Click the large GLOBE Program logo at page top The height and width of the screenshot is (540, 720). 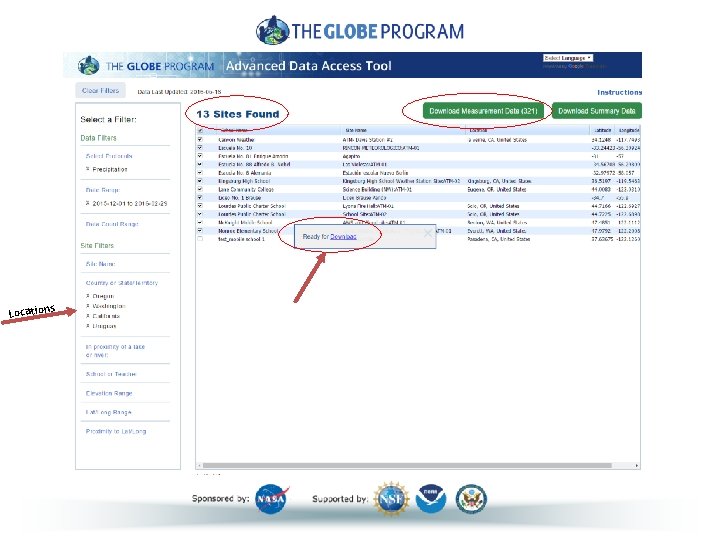point(360,30)
